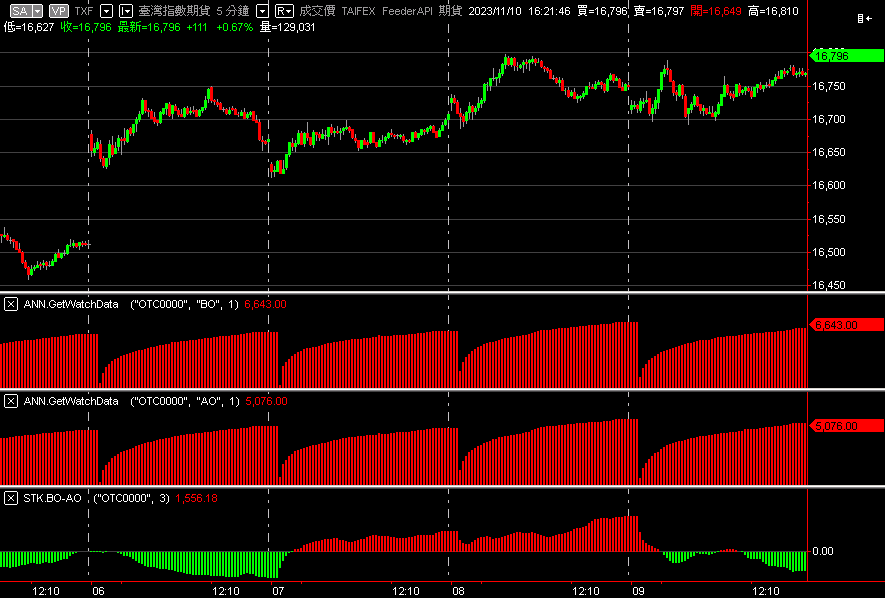The image size is (885, 598).
Task: Click the 09 date marker on time axis
Action: tap(638, 591)
